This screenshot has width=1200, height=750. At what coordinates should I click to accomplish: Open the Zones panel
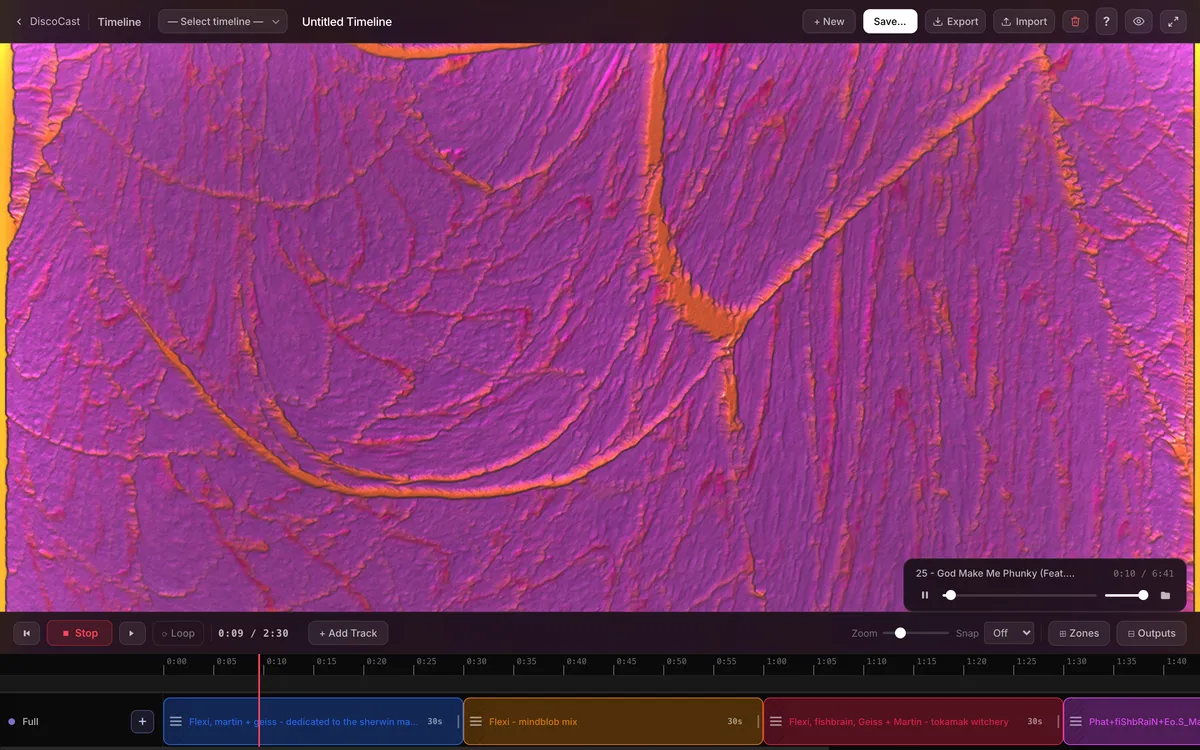click(x=1079, y=633)
